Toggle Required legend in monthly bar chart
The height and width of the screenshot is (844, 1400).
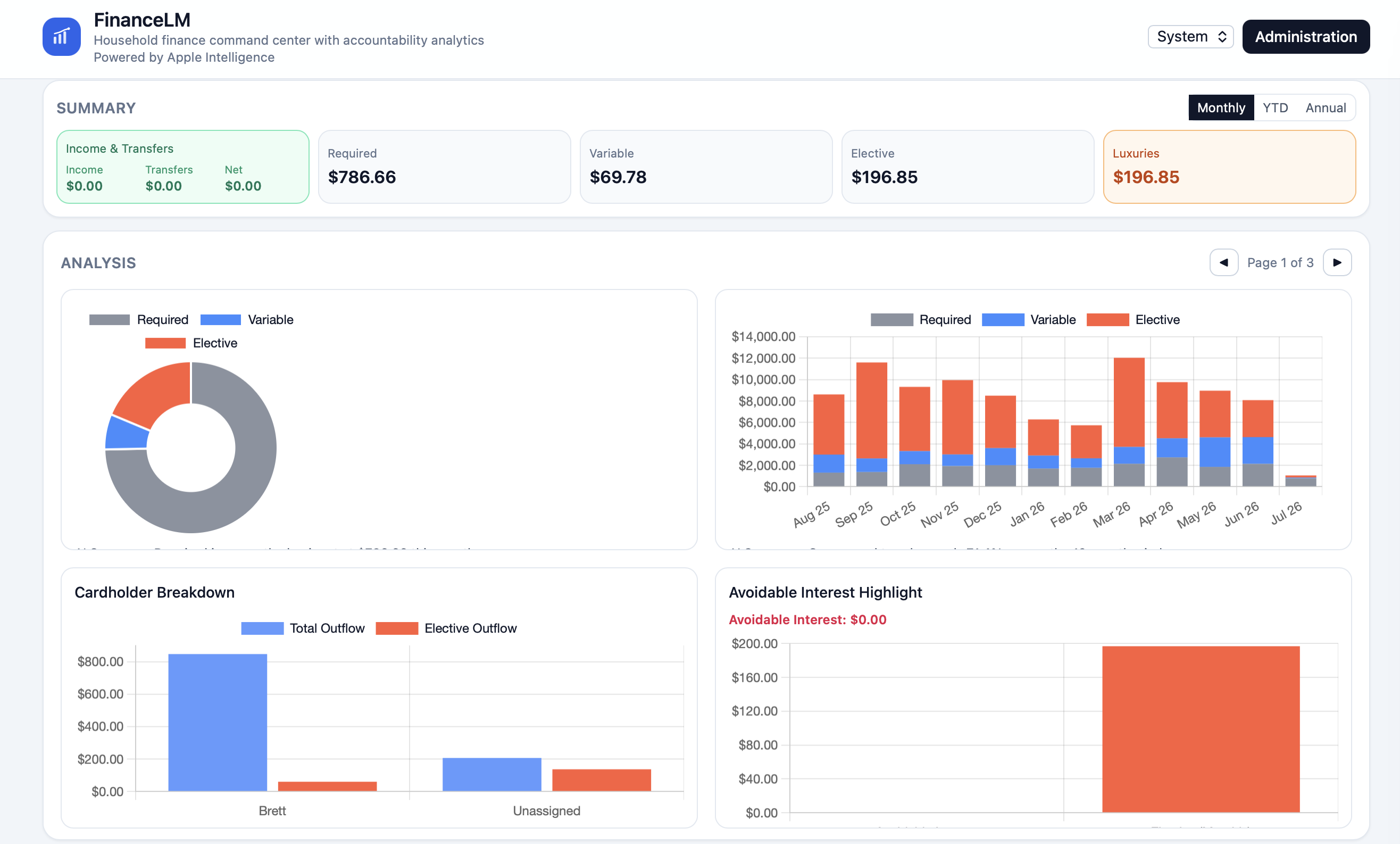[920, 319]
